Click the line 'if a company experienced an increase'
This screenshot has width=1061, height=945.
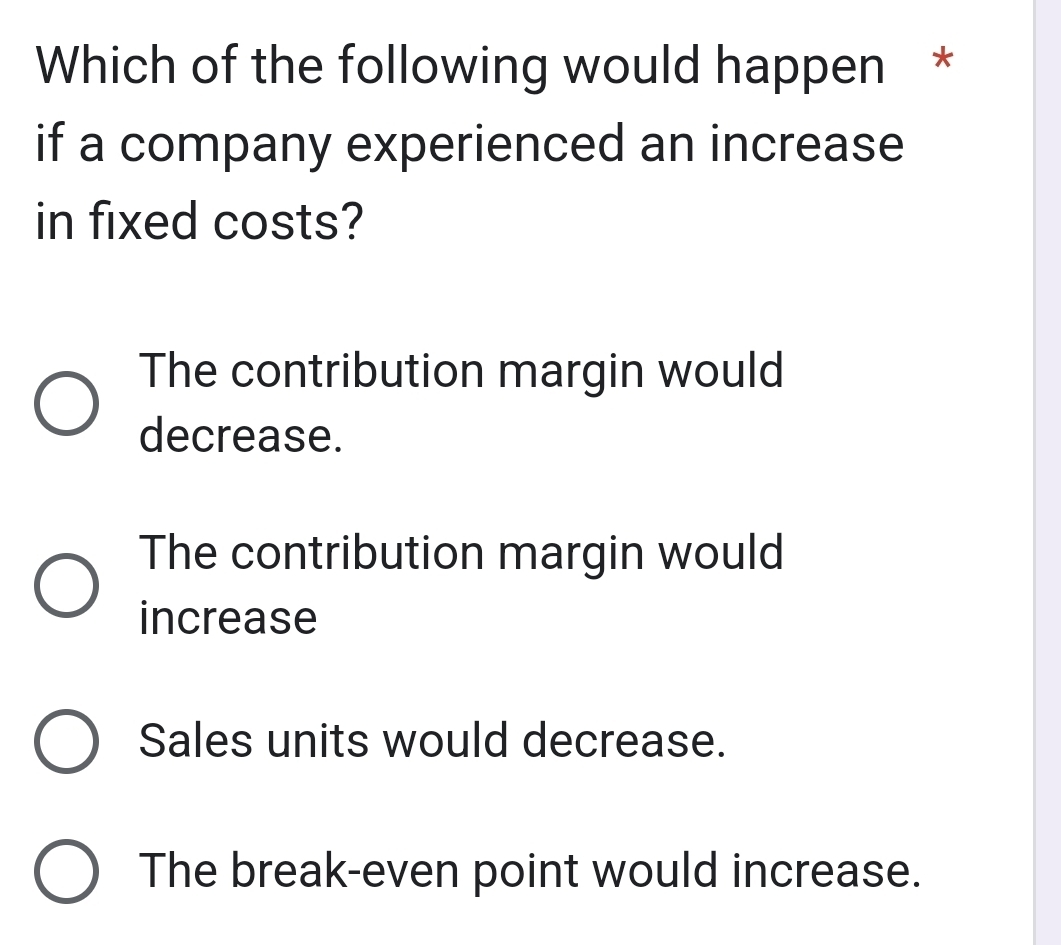(x=469, y=145)
